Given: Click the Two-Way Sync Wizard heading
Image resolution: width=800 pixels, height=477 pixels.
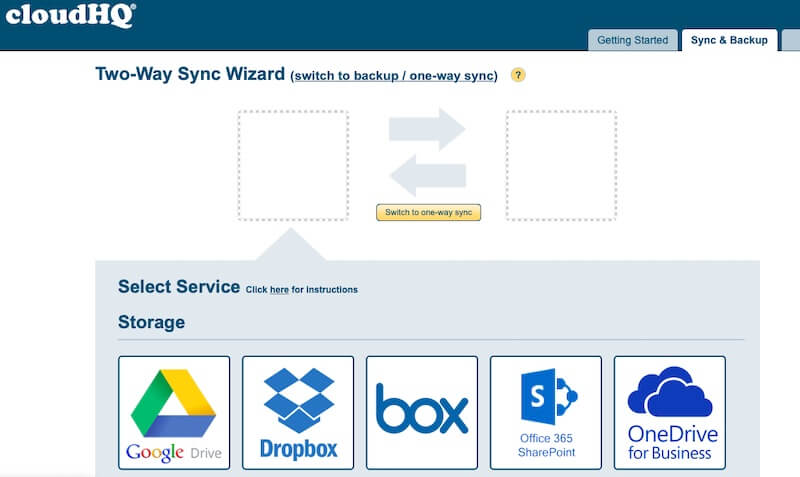Looking at the screenshot, I should [190, 74].
